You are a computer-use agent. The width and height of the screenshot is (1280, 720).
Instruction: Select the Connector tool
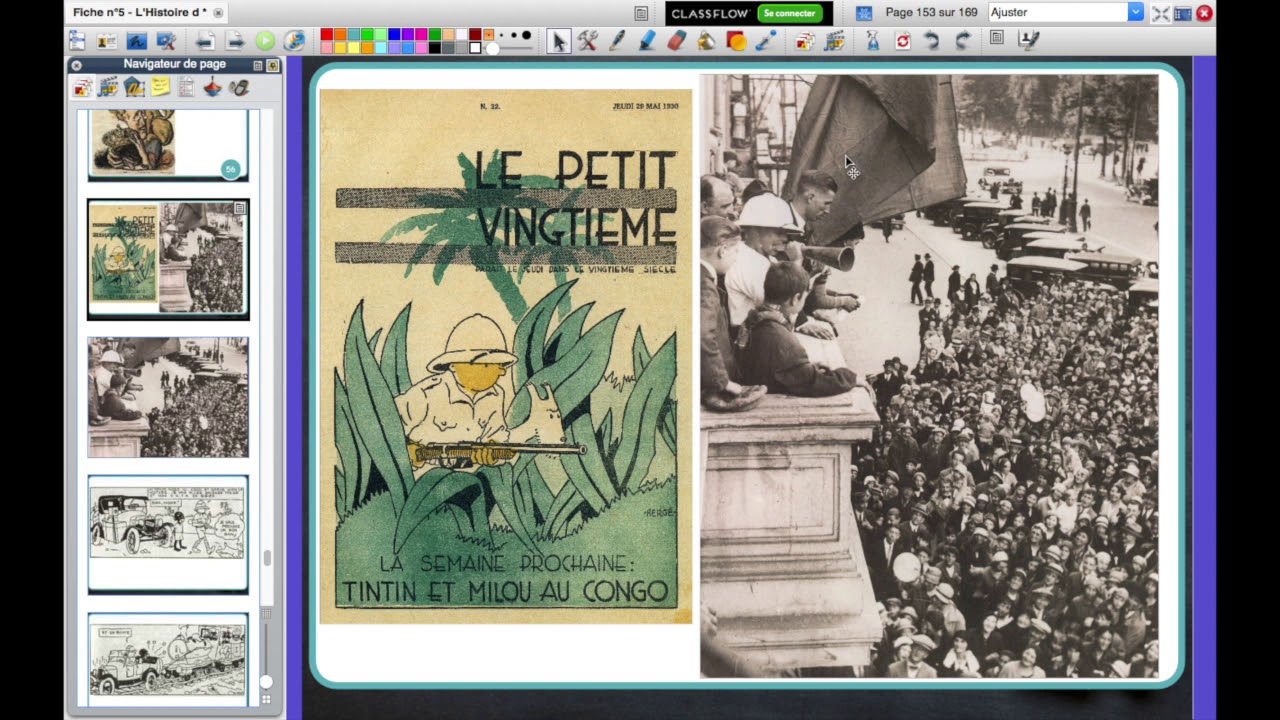coord(766,41)
